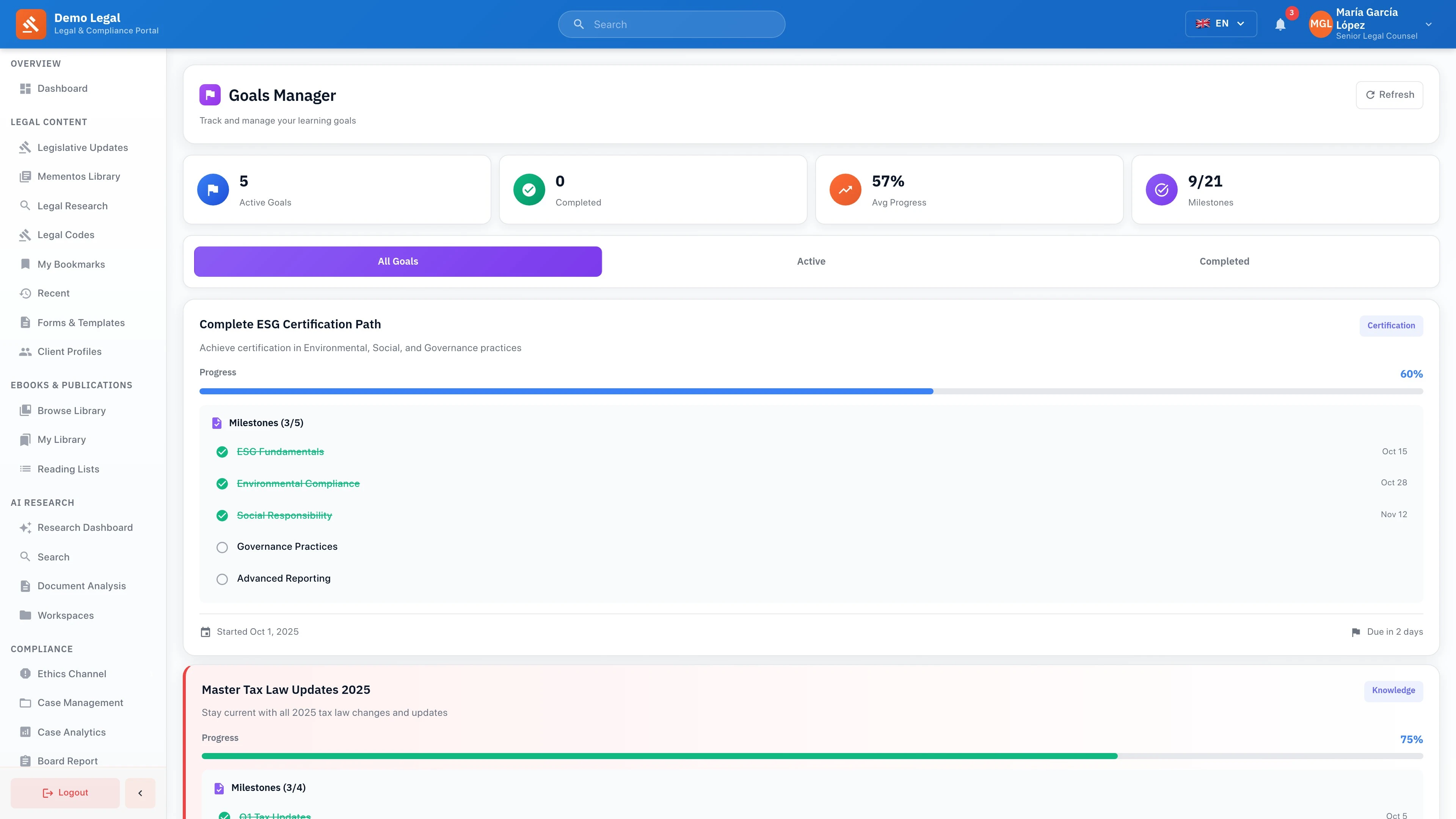
Task: Check off the Advanced Reporting milestone
Action: 221,579
